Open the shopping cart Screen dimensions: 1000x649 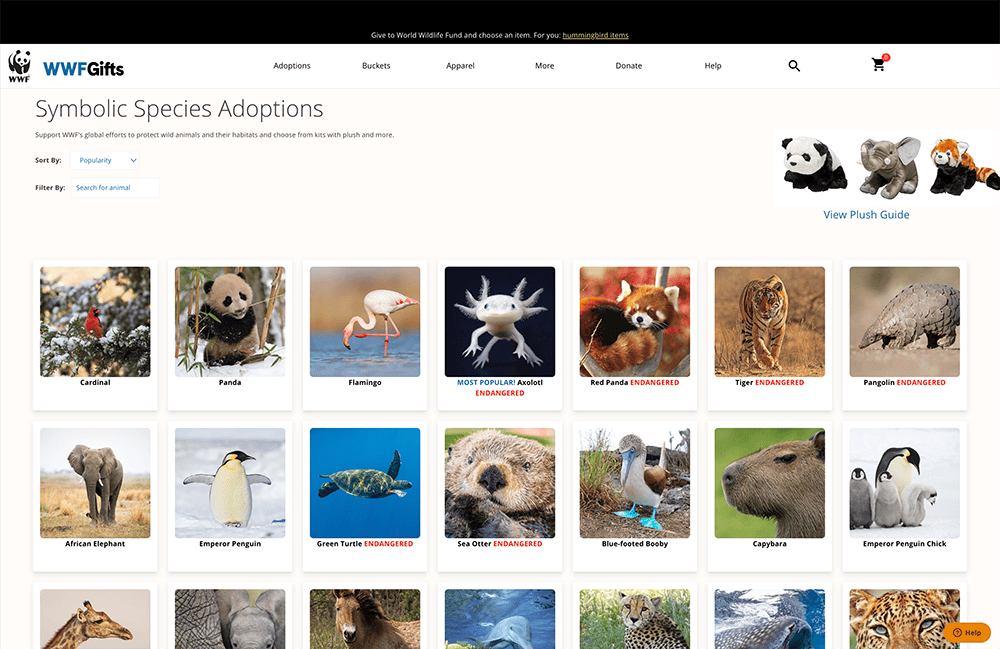(878, 65)
